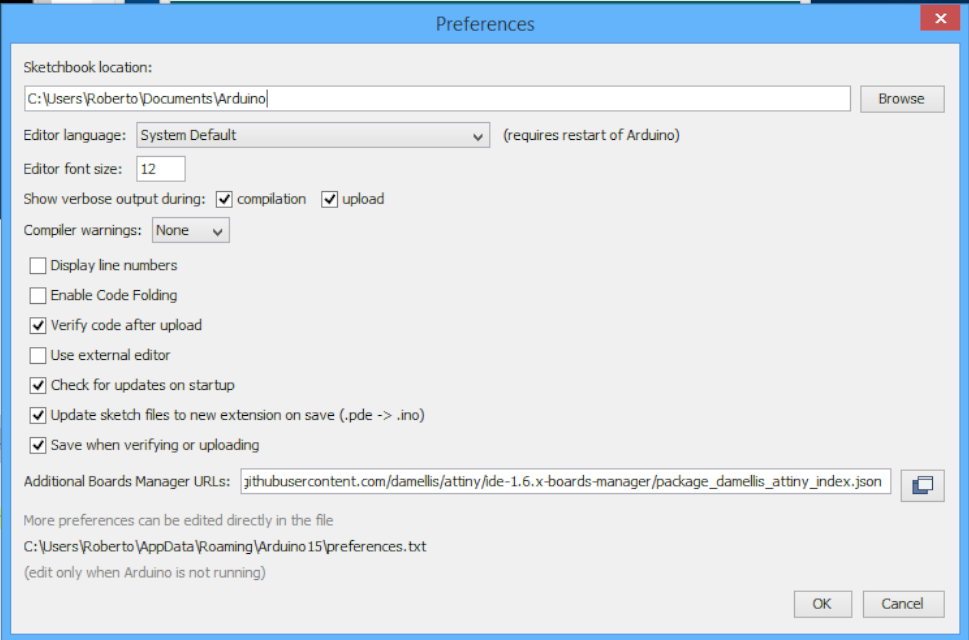
Task: Click the Browse button for sketchbook location
Action: [x=901, y=98]
